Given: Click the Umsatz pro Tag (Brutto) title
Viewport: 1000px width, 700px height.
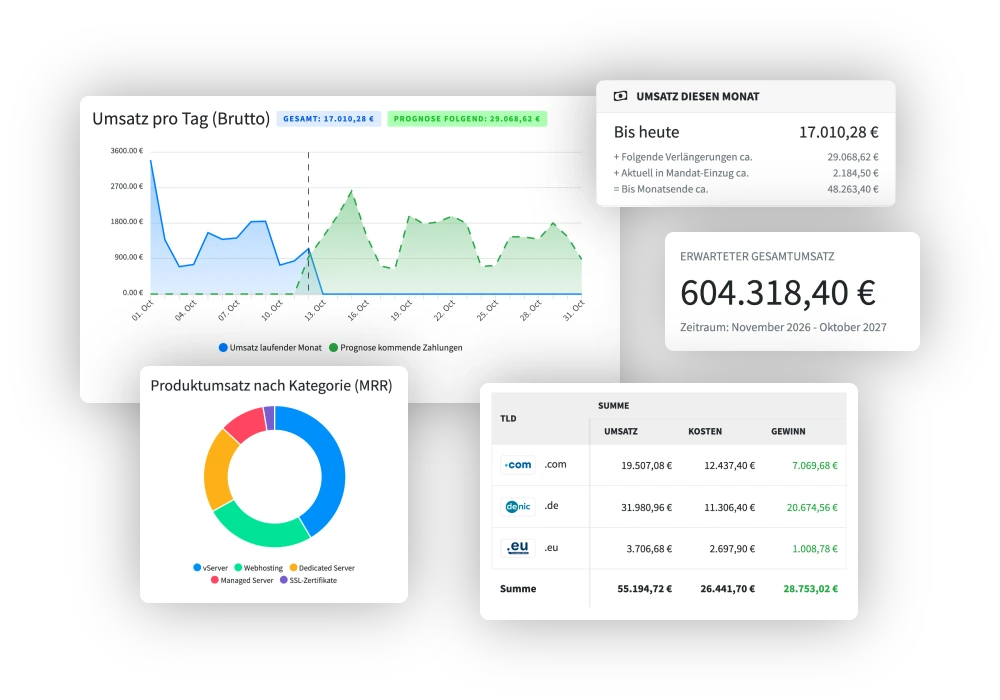Looking at the screenshot, I should tap(181, 119).
